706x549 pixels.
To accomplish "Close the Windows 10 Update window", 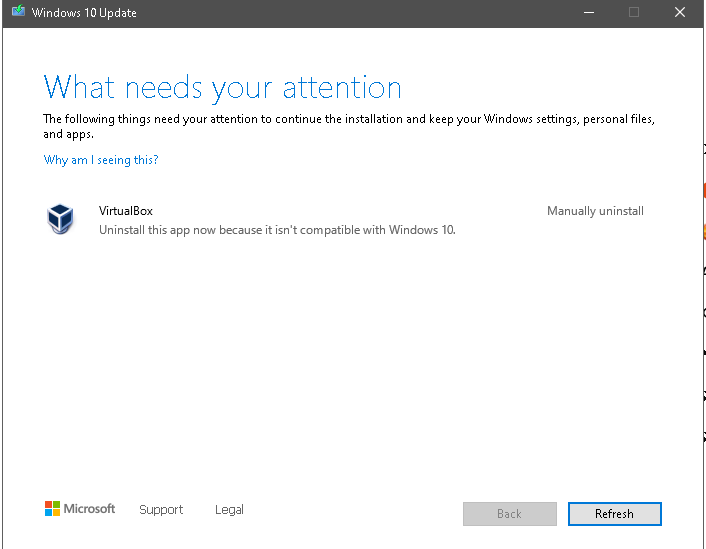I will (x=680, y=12).
